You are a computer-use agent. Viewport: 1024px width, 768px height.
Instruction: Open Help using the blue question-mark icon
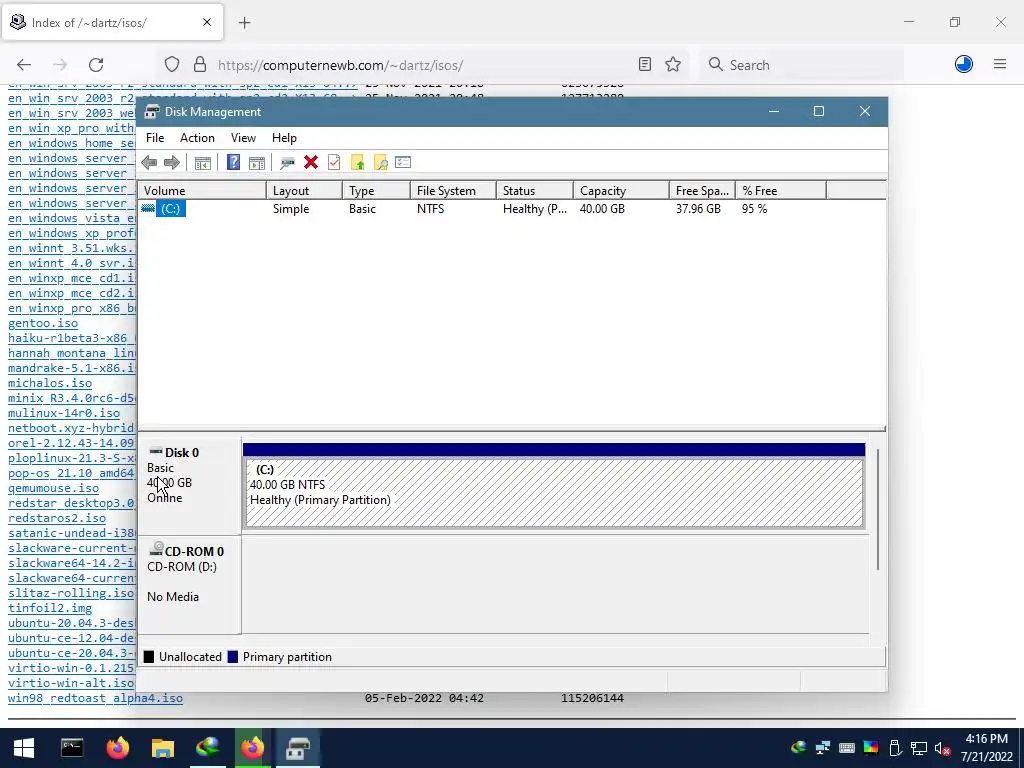point(233,163)
